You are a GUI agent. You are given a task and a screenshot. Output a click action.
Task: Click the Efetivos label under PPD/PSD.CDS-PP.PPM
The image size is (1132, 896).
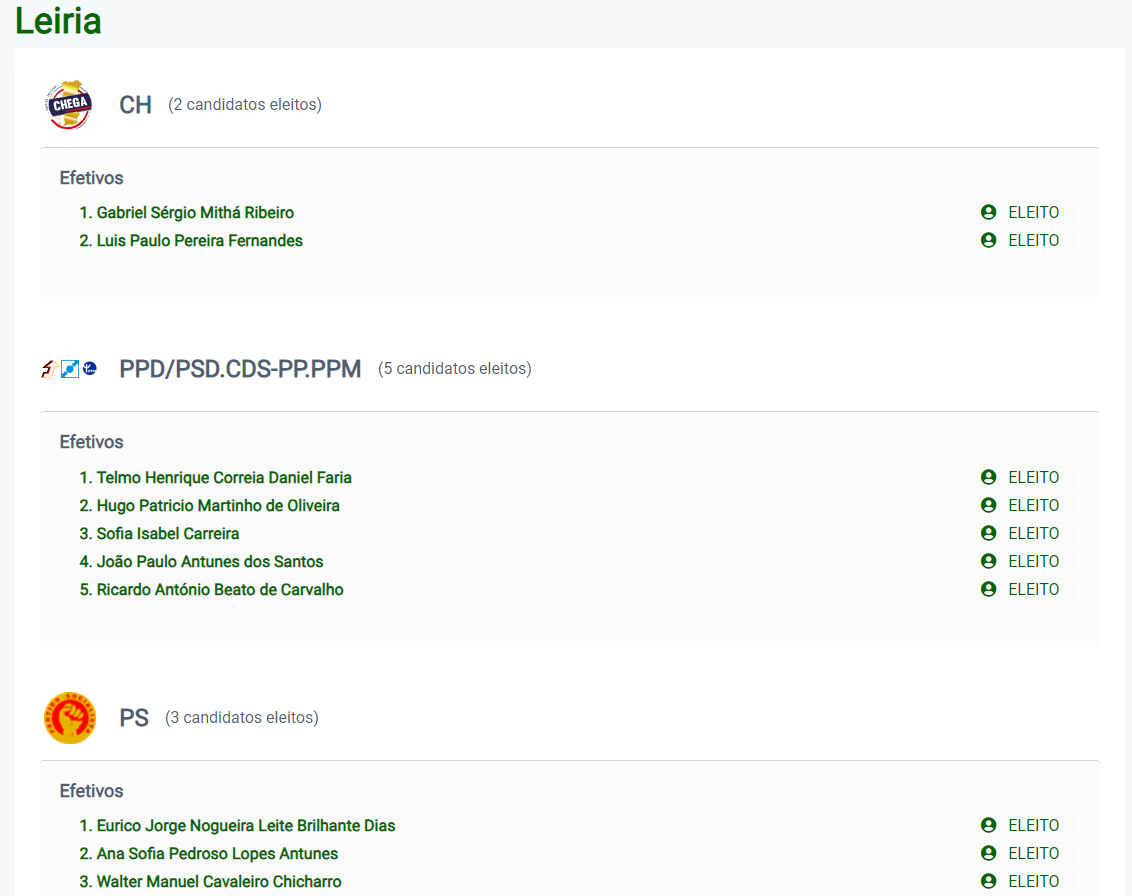pyautogui.click(x=92, y=443)
